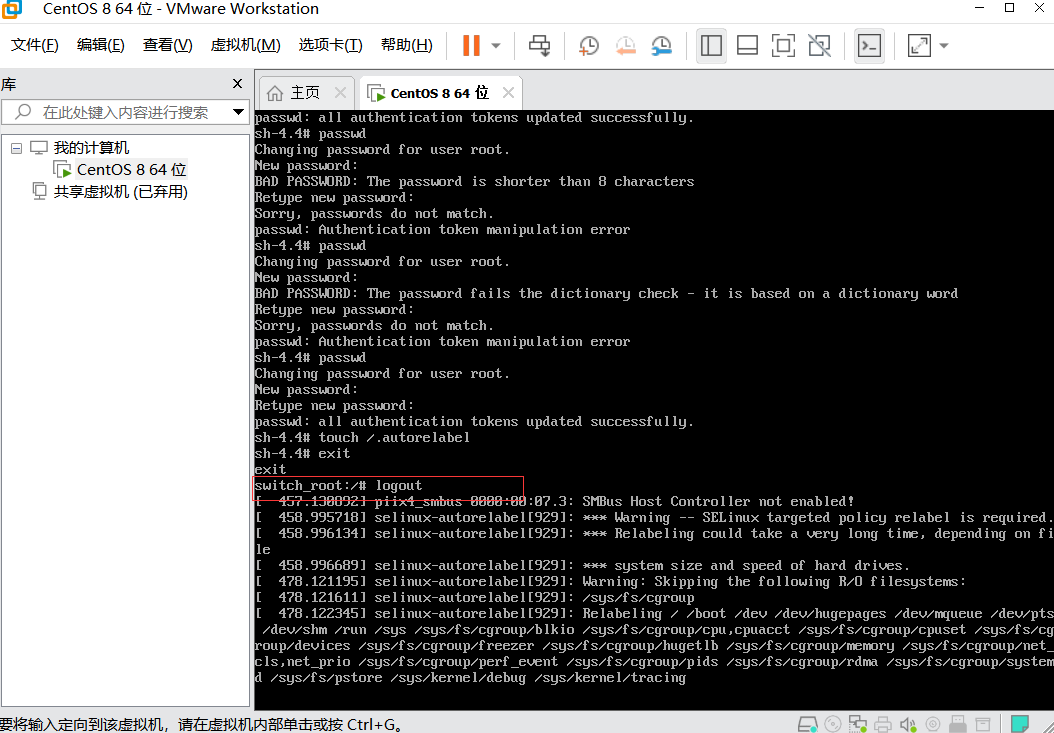The width and height of the screenshot is (1054, 733).
Task: Select 共享虚拟机 (已弃用) in the library
Action: click(120, 192)
